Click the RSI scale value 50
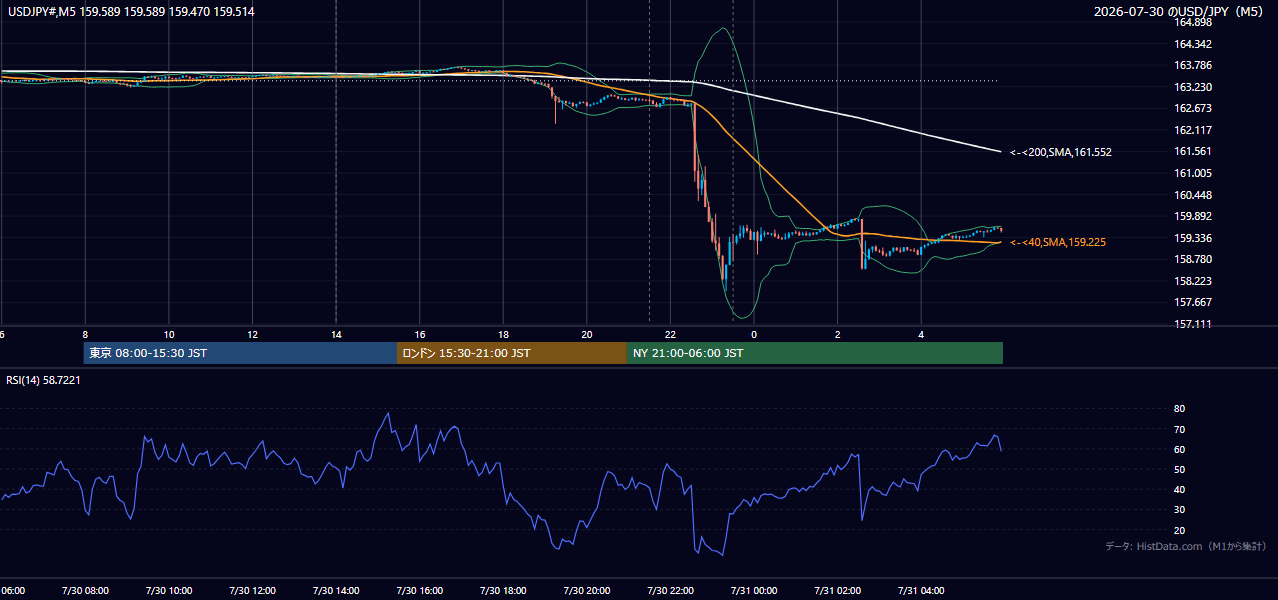The image size is (1278, 600). pos(1179,470)
